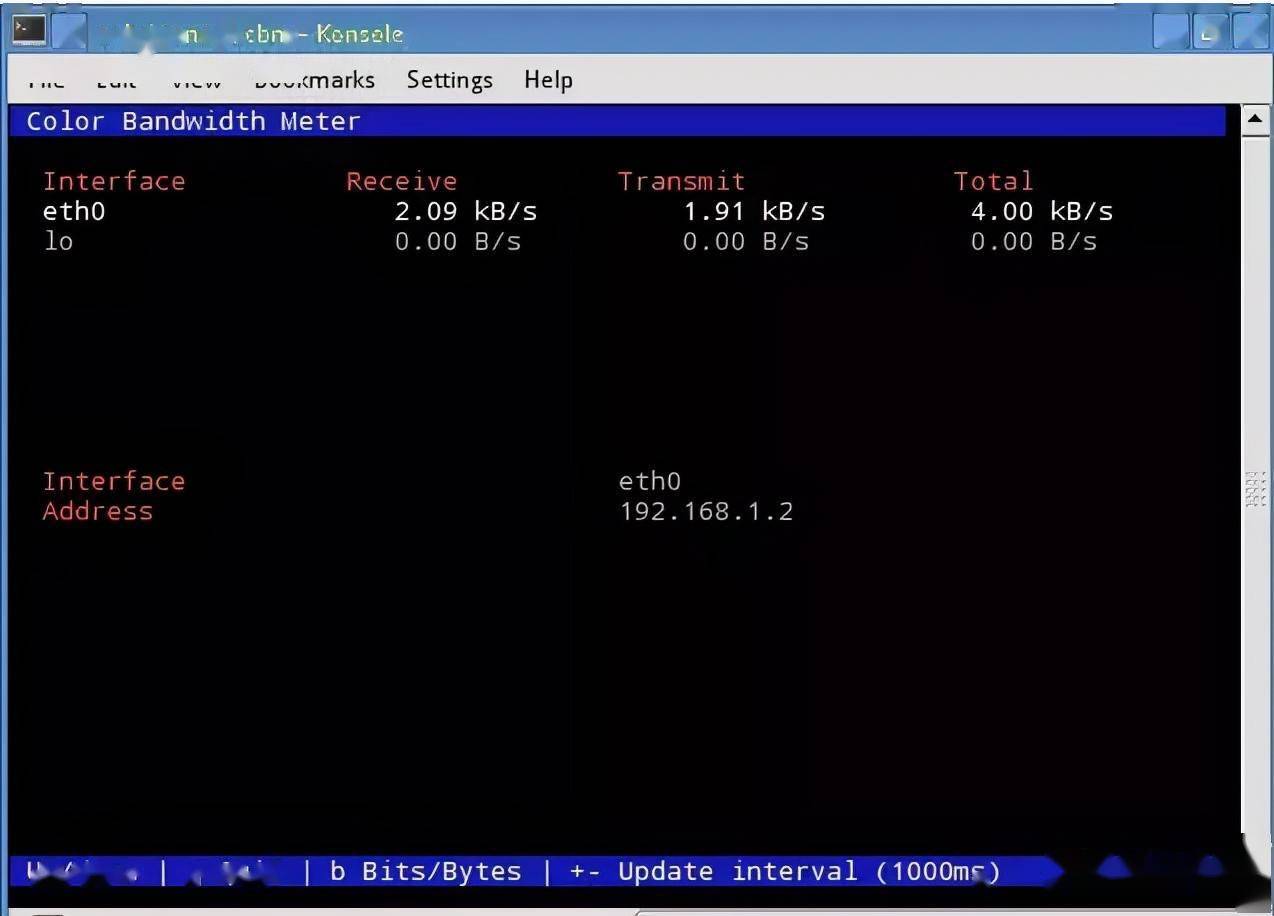Select the eth0 interface row
1274x916 pixels.
coord(74,211)
